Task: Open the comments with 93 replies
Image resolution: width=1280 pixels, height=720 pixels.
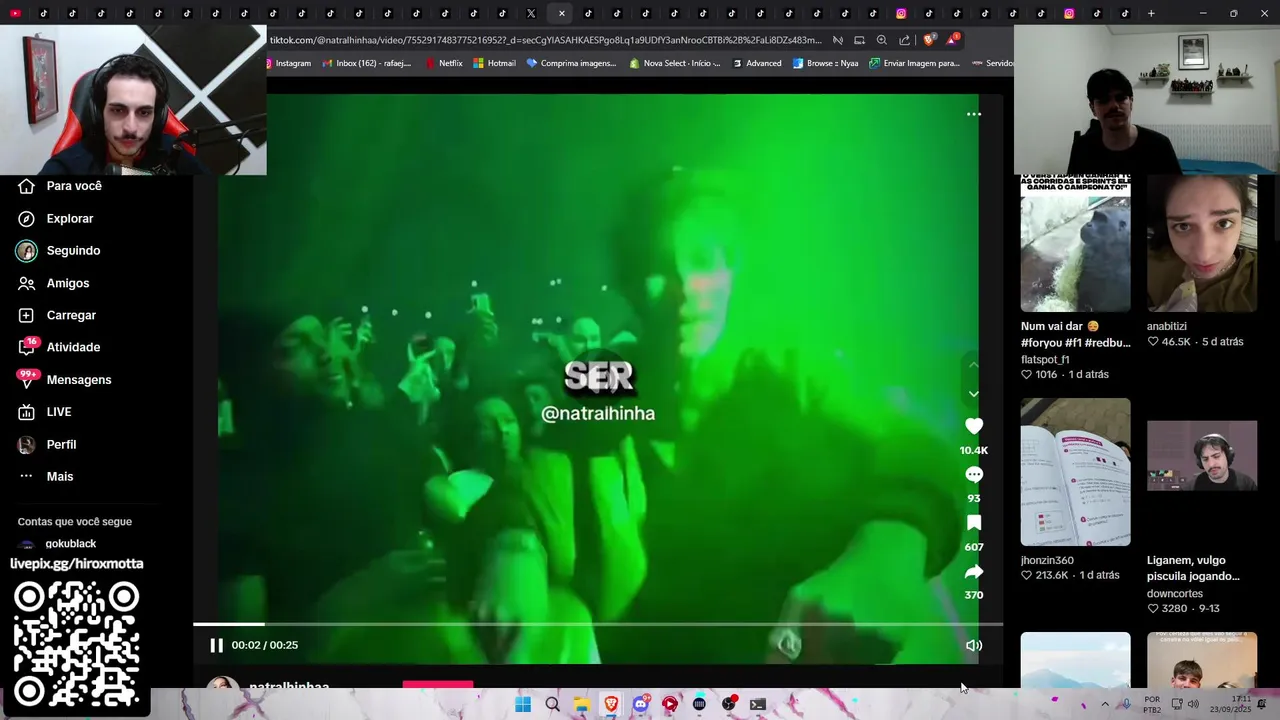Action: pos(974,475)
